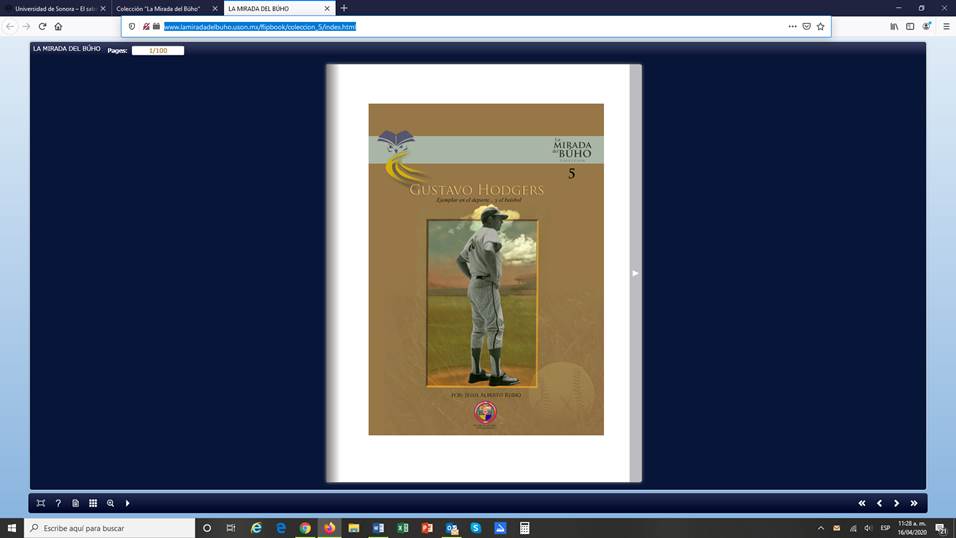
Task: Open clock showing 16/04/2020
Action: 912,528
